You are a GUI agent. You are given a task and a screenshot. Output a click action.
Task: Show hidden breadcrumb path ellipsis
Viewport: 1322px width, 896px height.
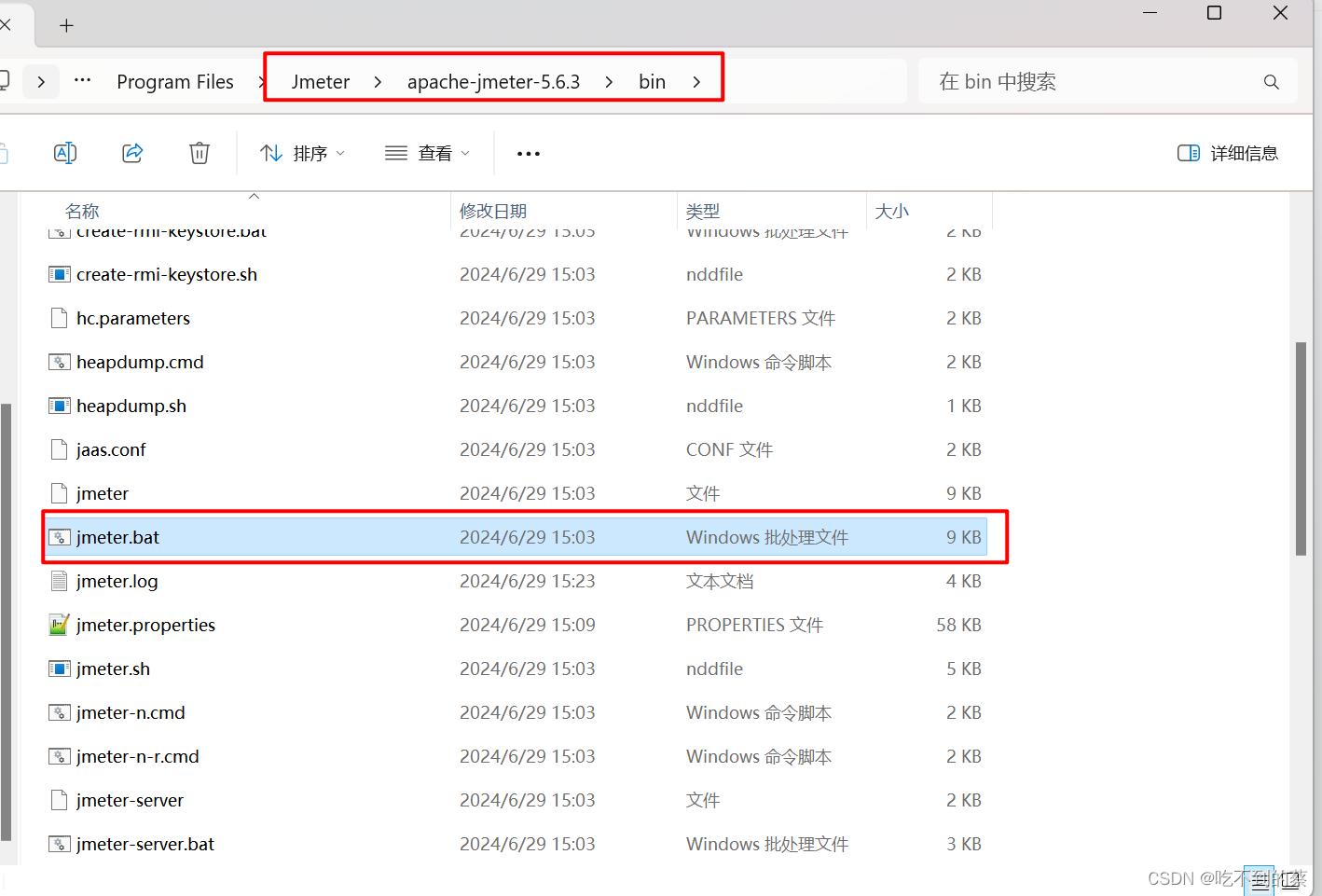pos(82,81)
